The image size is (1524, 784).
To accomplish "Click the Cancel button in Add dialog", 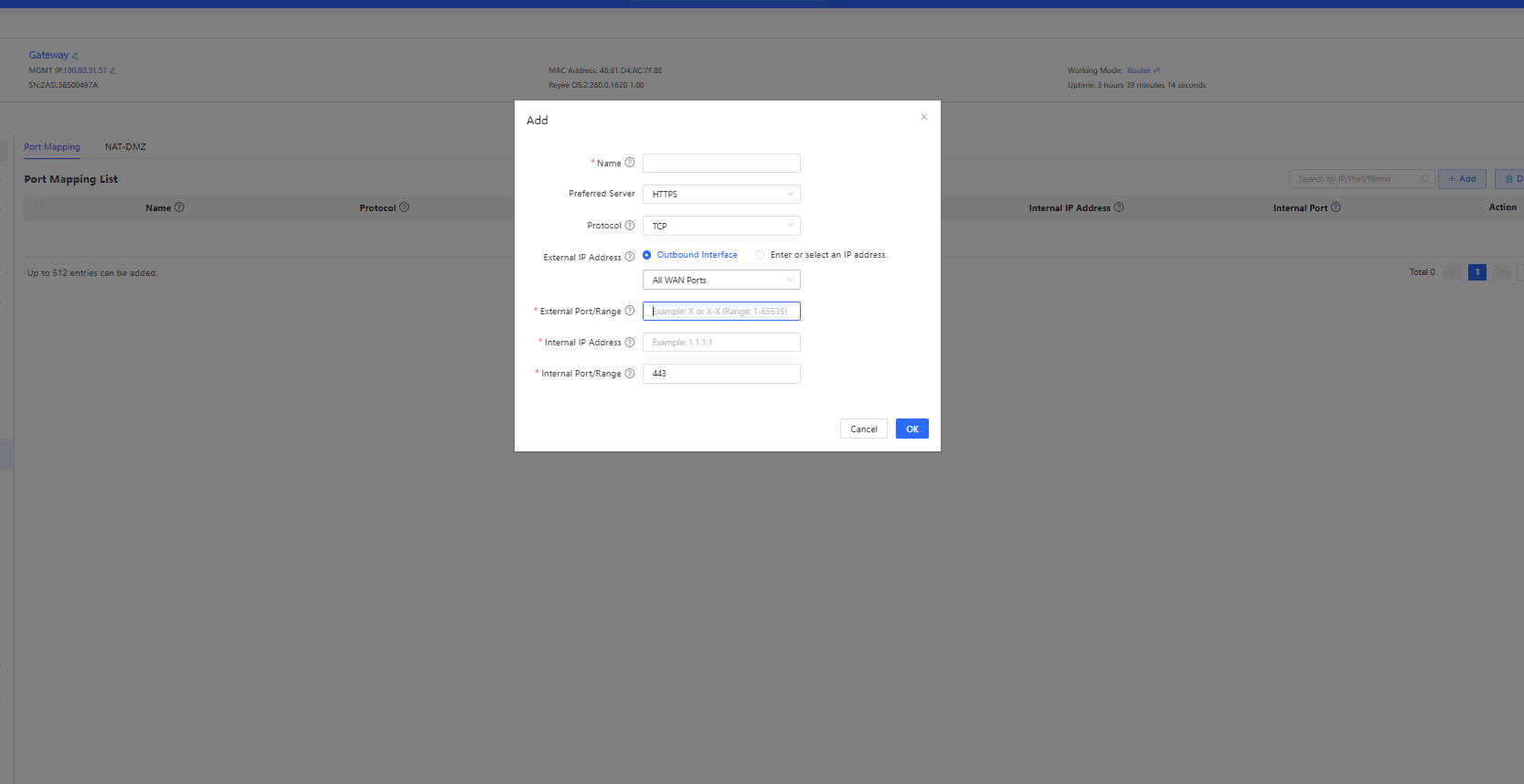I will [864, 429].
